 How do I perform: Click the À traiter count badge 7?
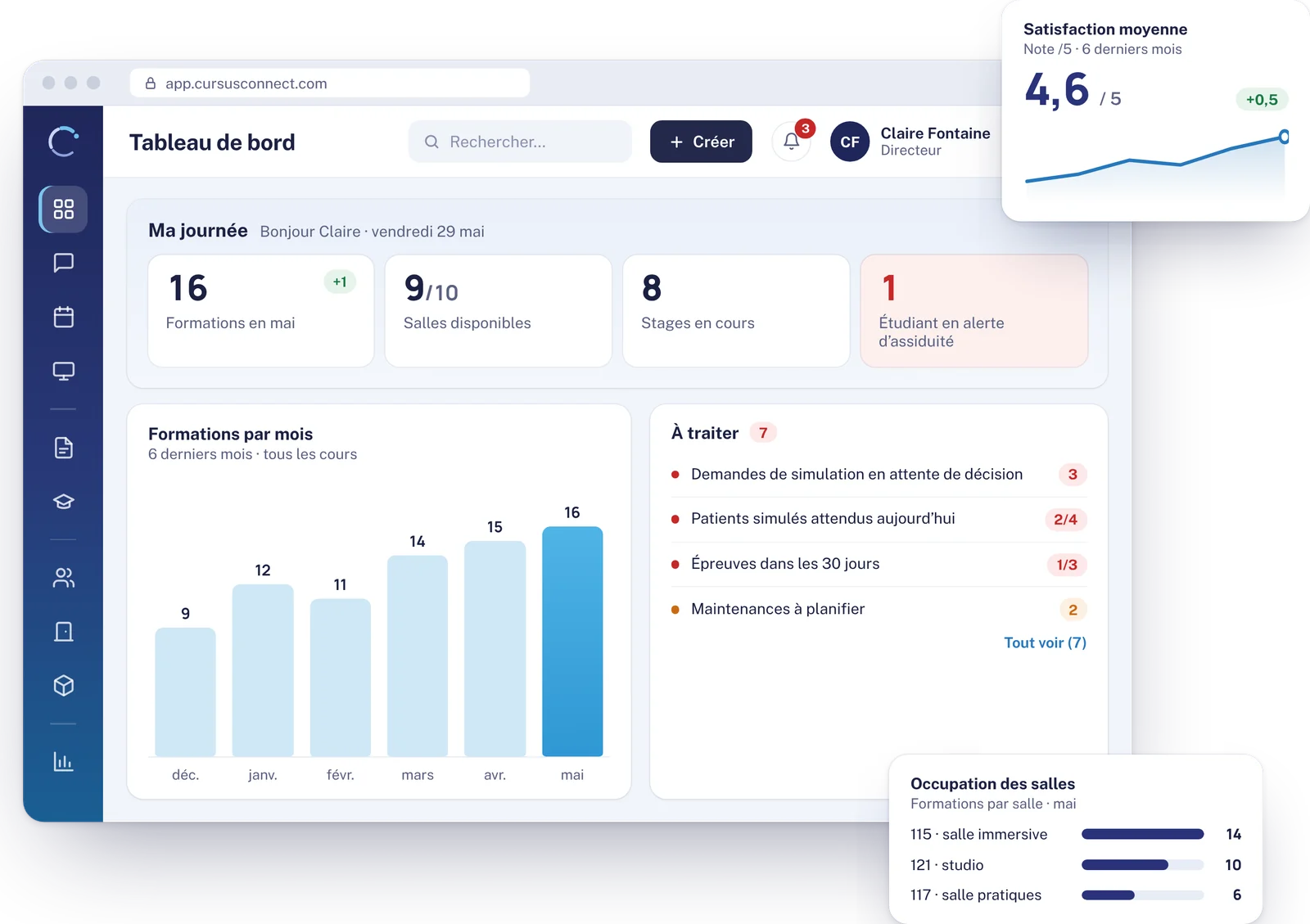click(763, 433)
